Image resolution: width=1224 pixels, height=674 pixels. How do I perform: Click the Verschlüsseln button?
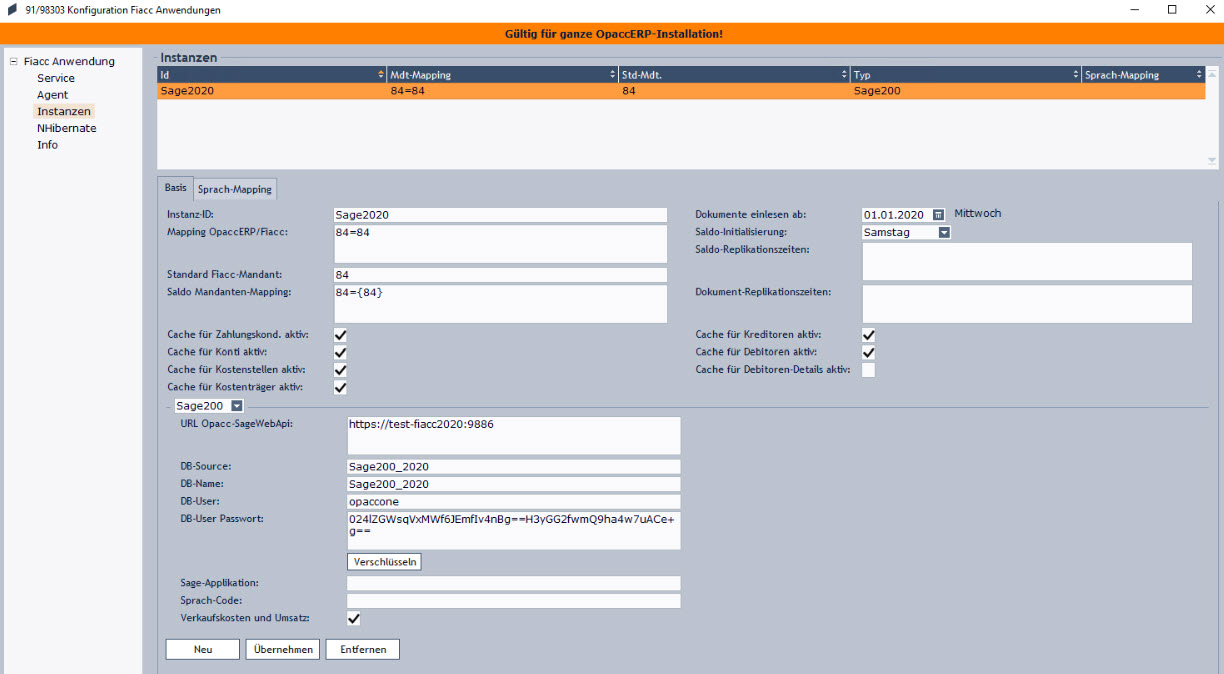tap(385, 562)
